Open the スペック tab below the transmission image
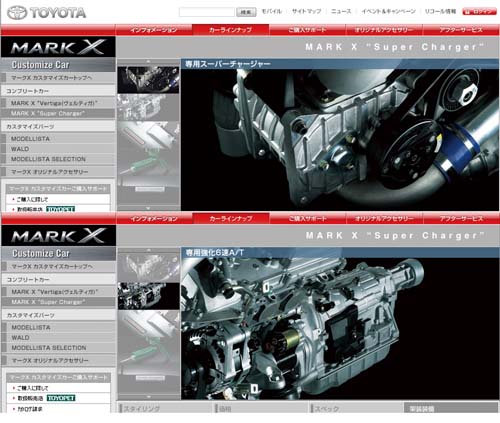This screenshot has height=423, width=500. tap(356, 409)
